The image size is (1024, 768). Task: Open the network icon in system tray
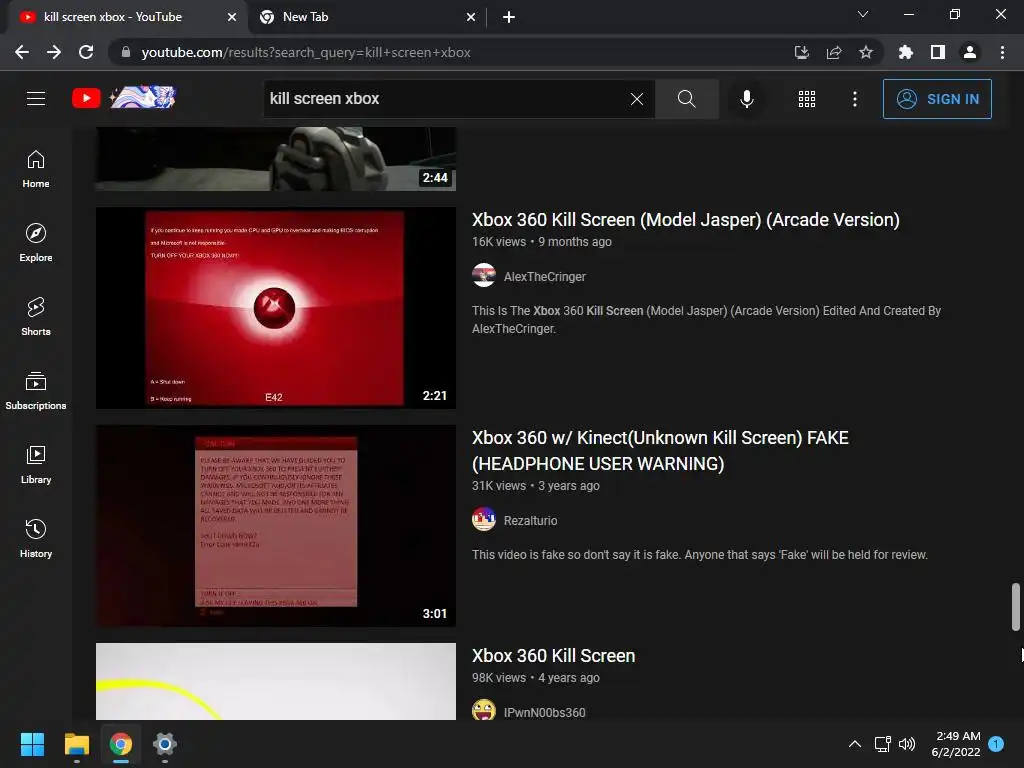[882, 744]
